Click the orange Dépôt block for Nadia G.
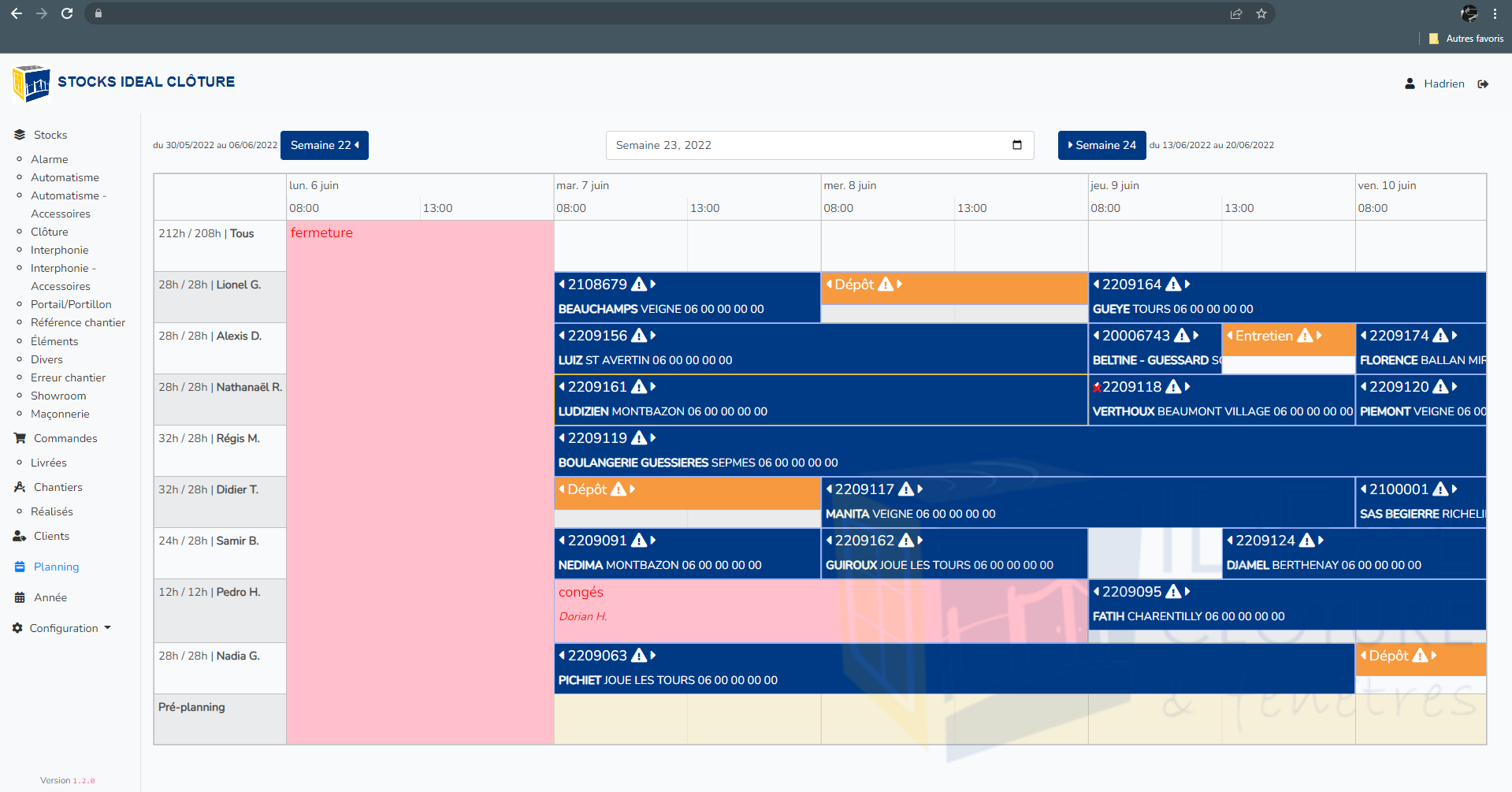 (1420, 660)
